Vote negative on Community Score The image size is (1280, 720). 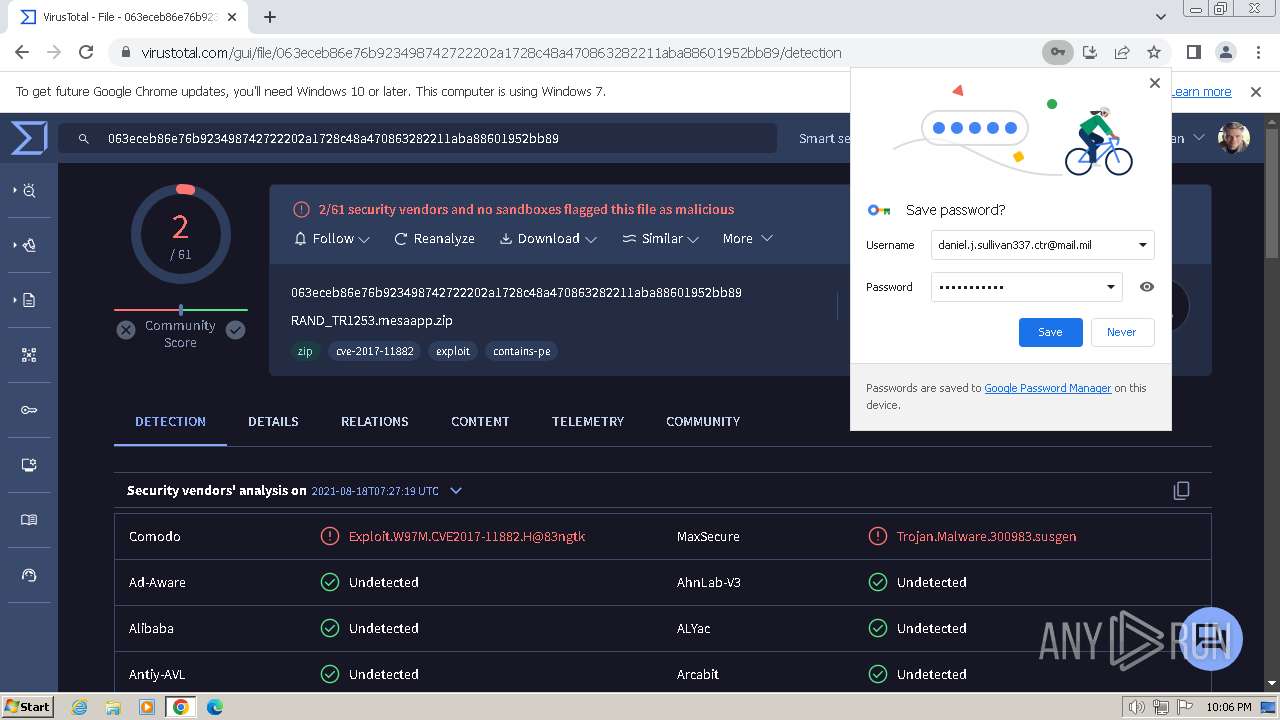click(x=126, y=330)
